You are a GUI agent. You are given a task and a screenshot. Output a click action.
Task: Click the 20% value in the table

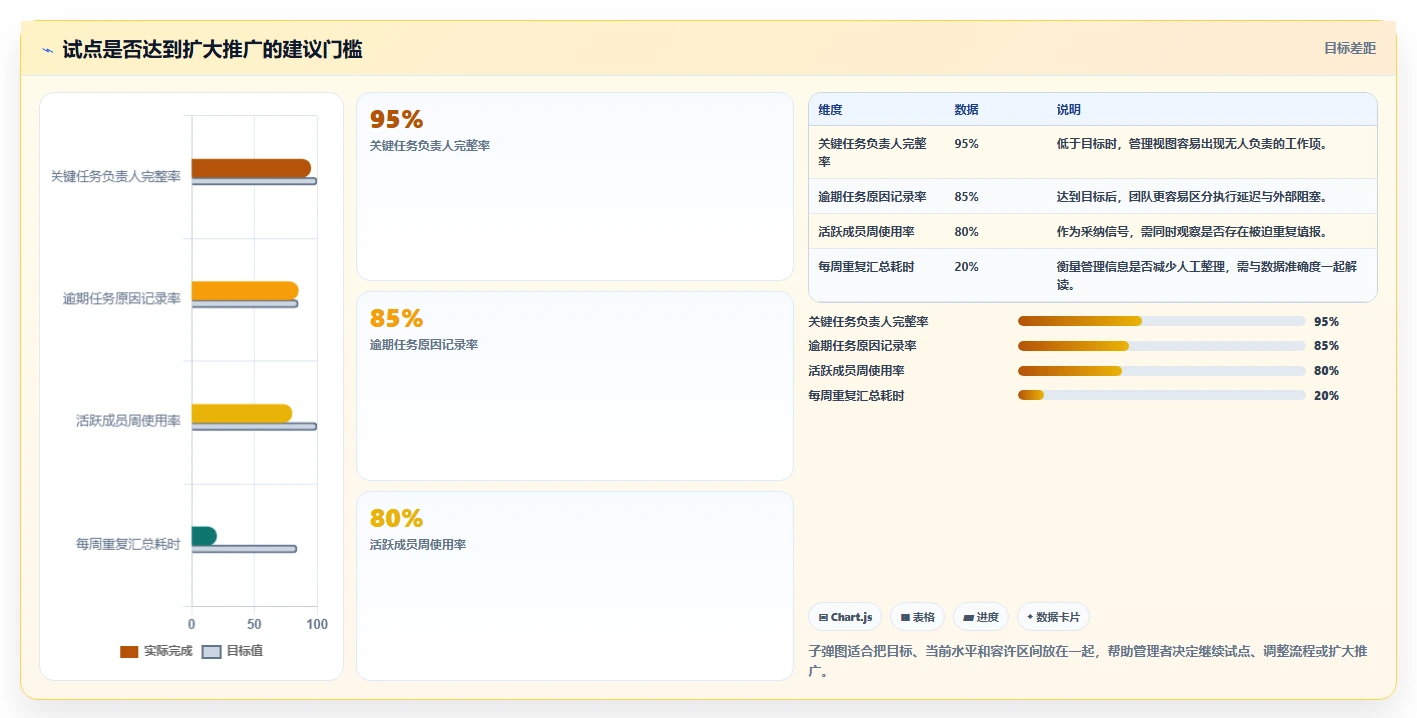coord(966,267)
